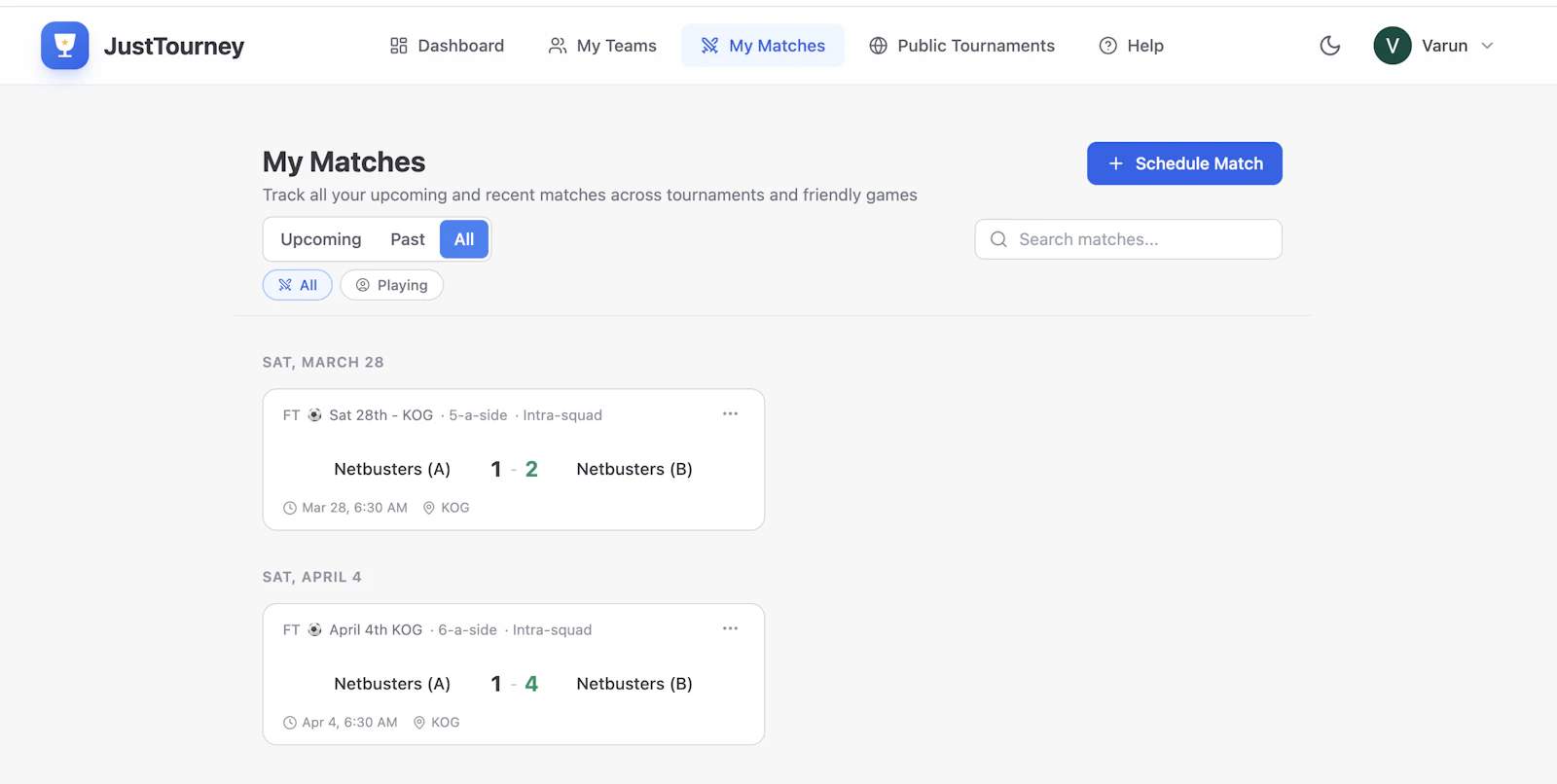Click the location pin icon on Mar 28 match
1557x784 pixels.
428,508
